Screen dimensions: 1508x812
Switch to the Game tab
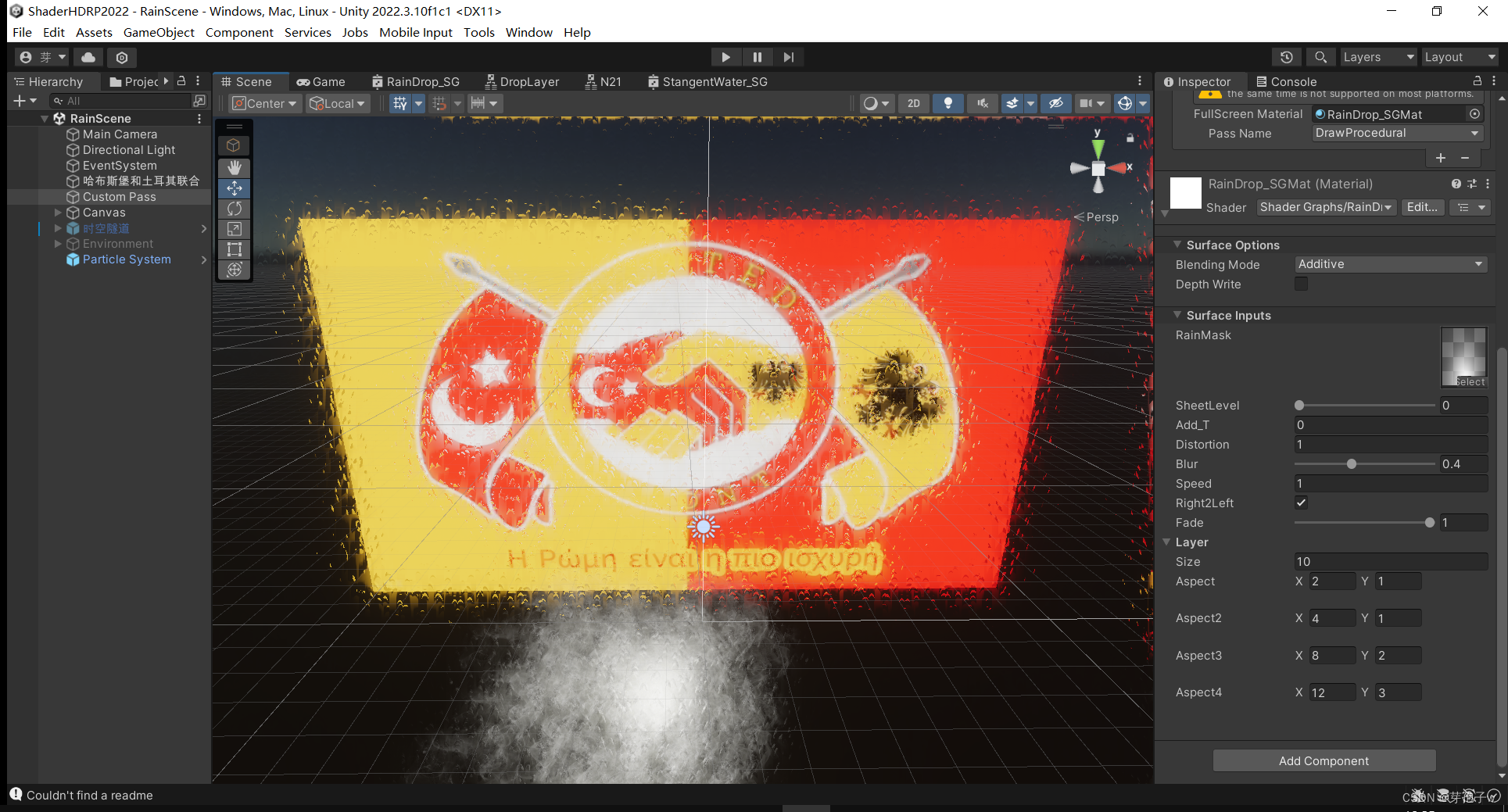pos(321,81)
